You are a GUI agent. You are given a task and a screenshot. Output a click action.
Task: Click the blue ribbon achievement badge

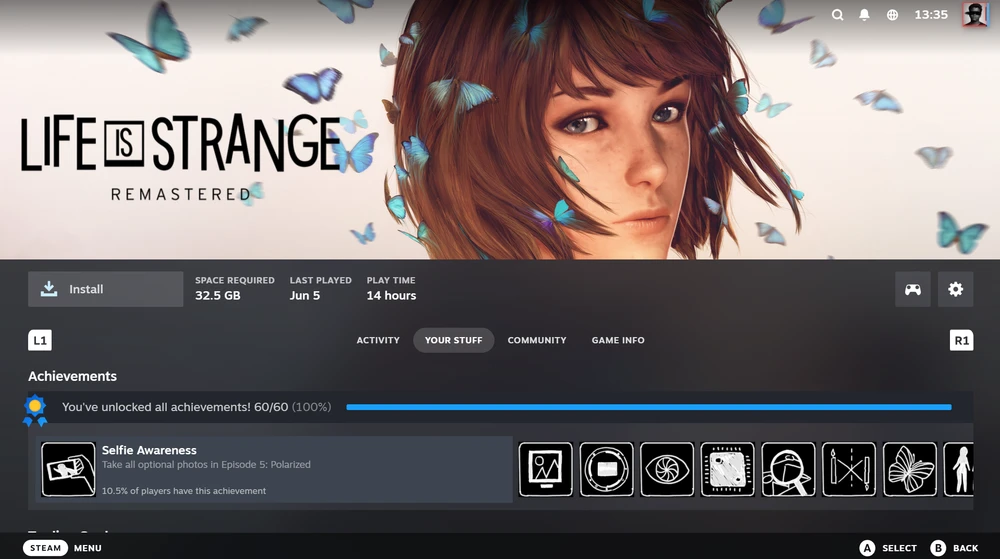click(x=35, y=410)
